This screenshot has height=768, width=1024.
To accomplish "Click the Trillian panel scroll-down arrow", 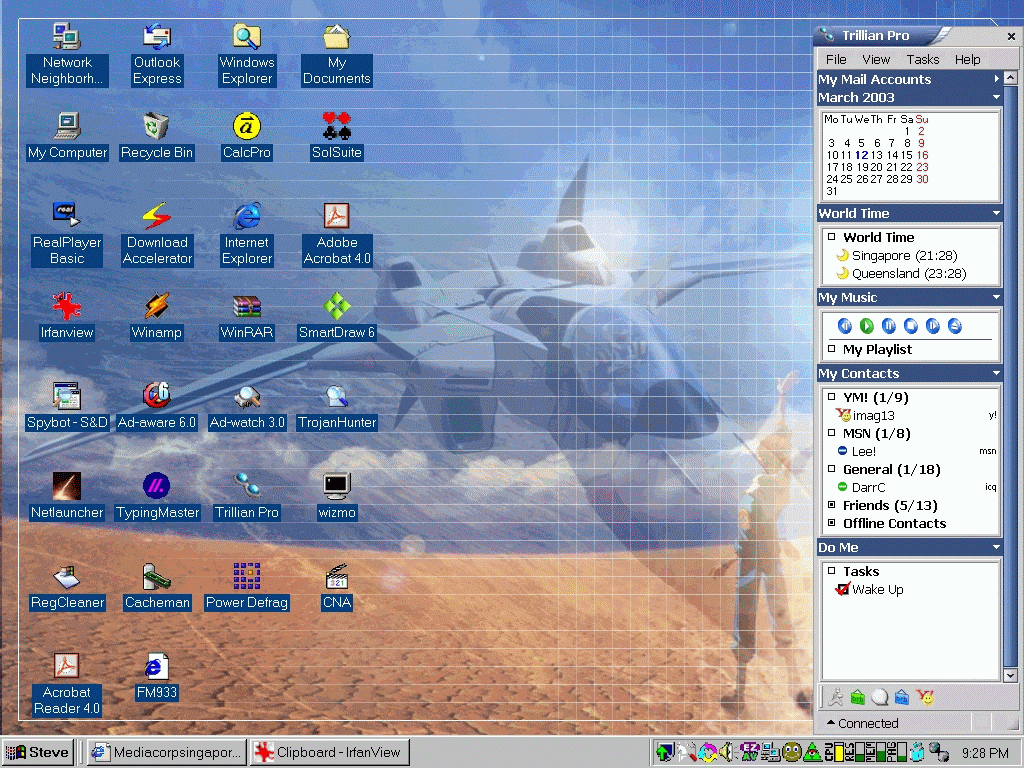I will pos(1010,675).
